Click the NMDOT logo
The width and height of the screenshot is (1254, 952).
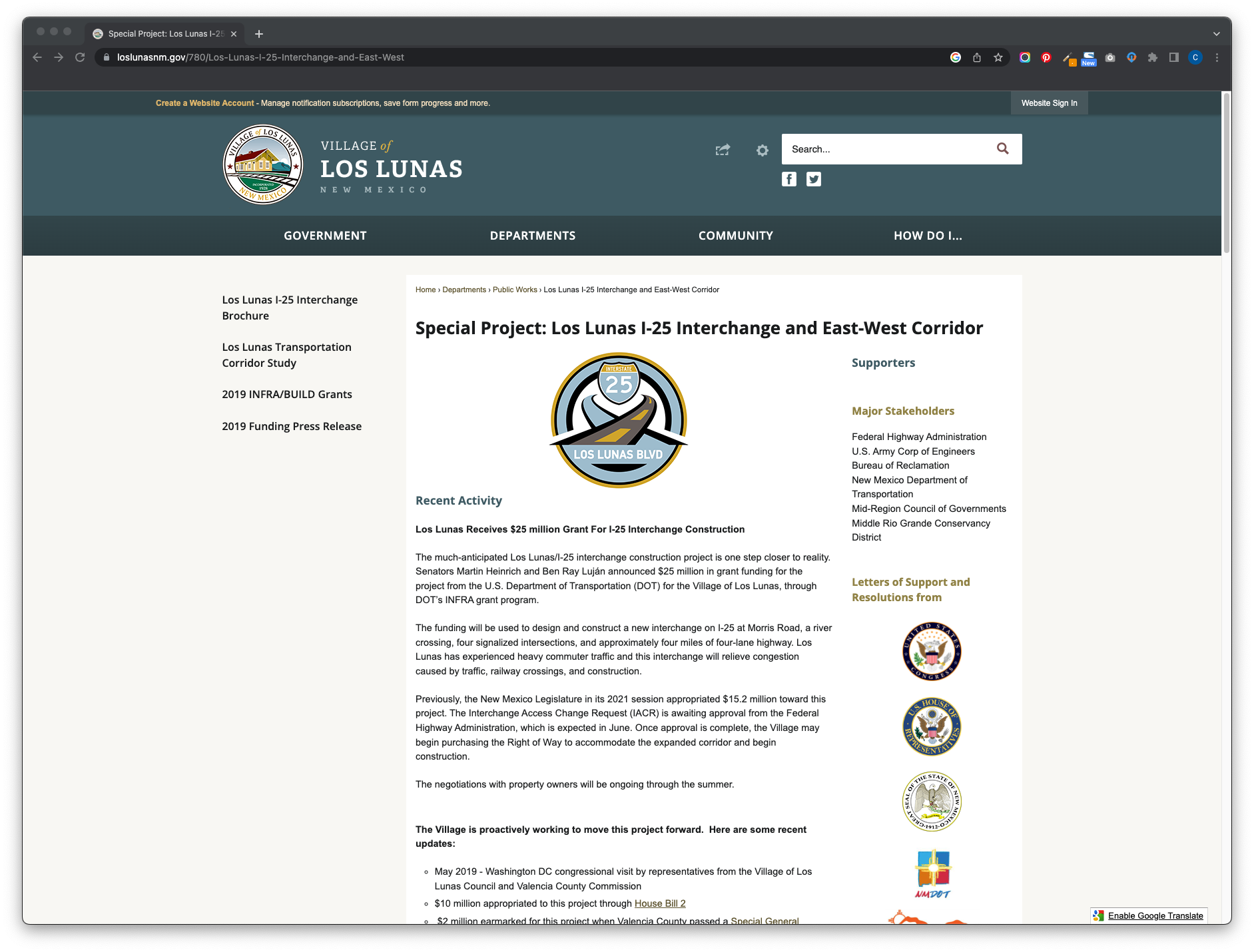932,874
